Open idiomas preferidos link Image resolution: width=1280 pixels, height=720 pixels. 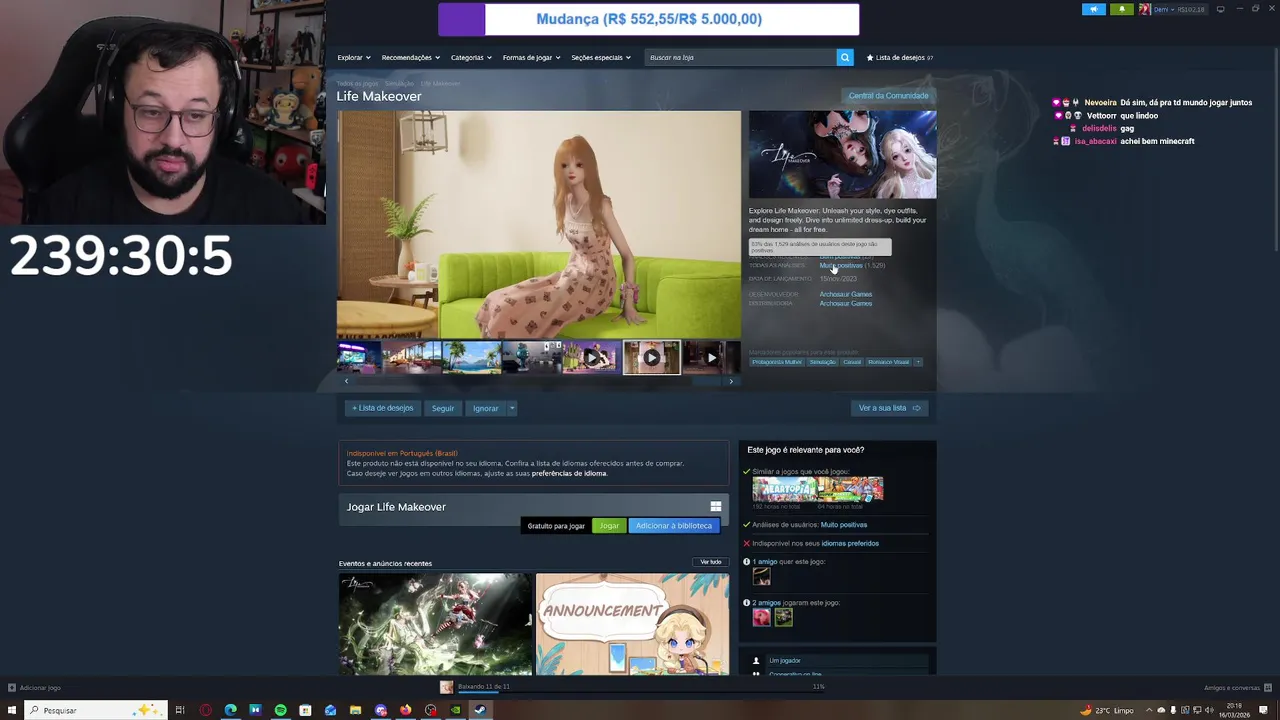click(x=850, y=544)
